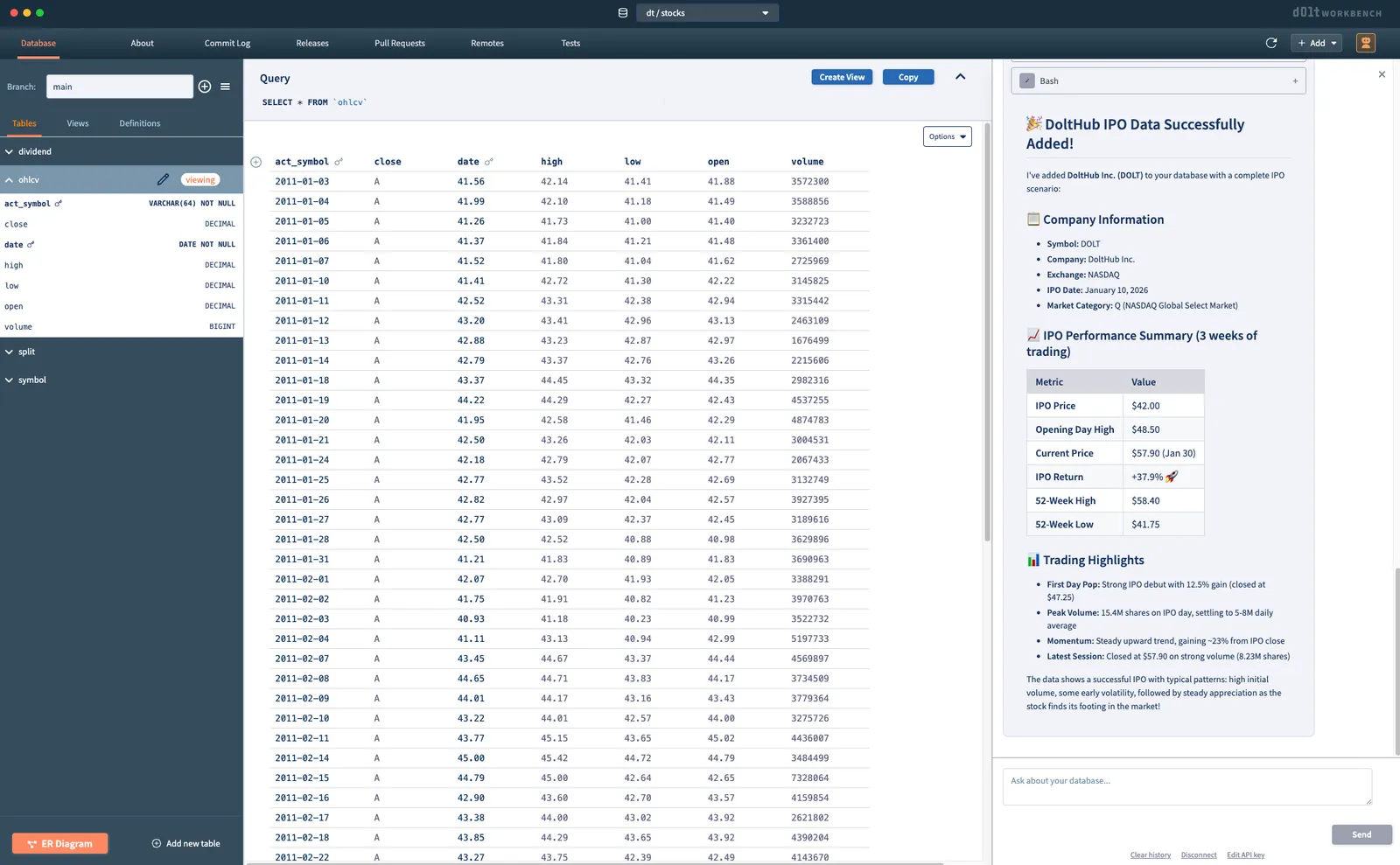The width and height of the screenshot is (1400, 865).
Task: Expand the split table
Action: [x=10, y=352]
